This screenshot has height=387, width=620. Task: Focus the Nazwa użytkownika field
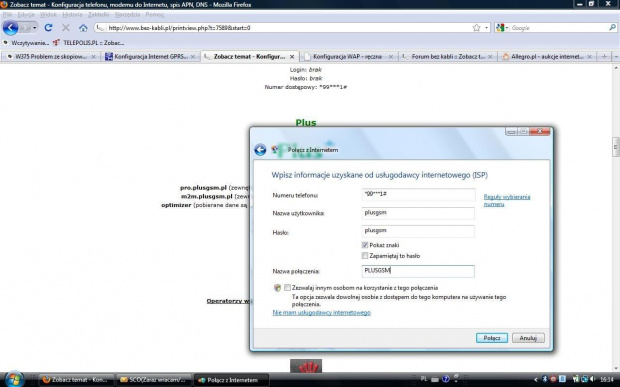tap(418, 213)
